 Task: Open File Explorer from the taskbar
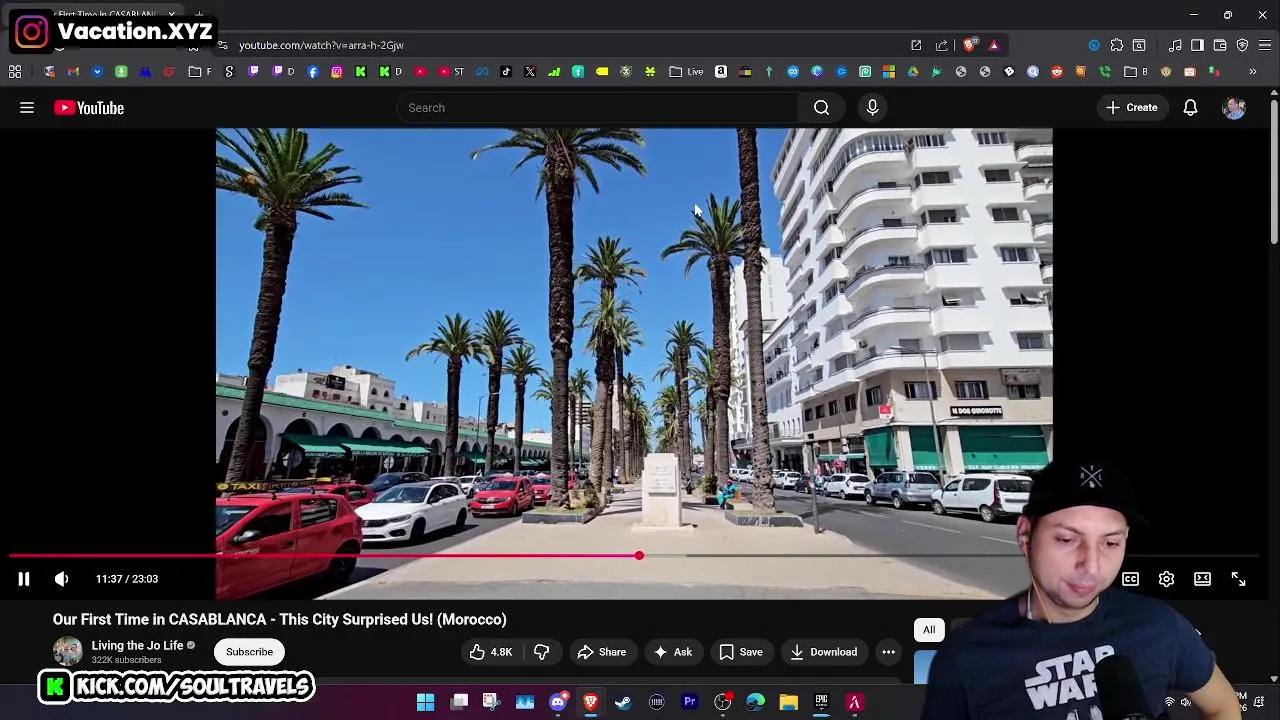tap(788, 702)
